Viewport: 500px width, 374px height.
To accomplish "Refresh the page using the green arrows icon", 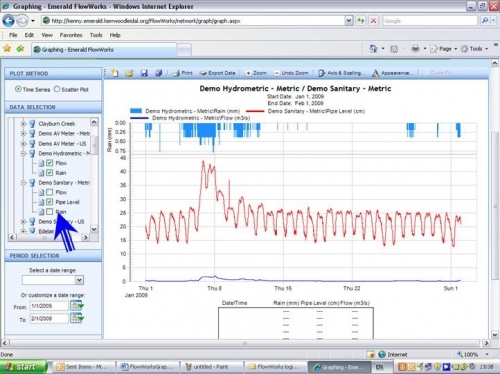I will (x=361, y=21).
